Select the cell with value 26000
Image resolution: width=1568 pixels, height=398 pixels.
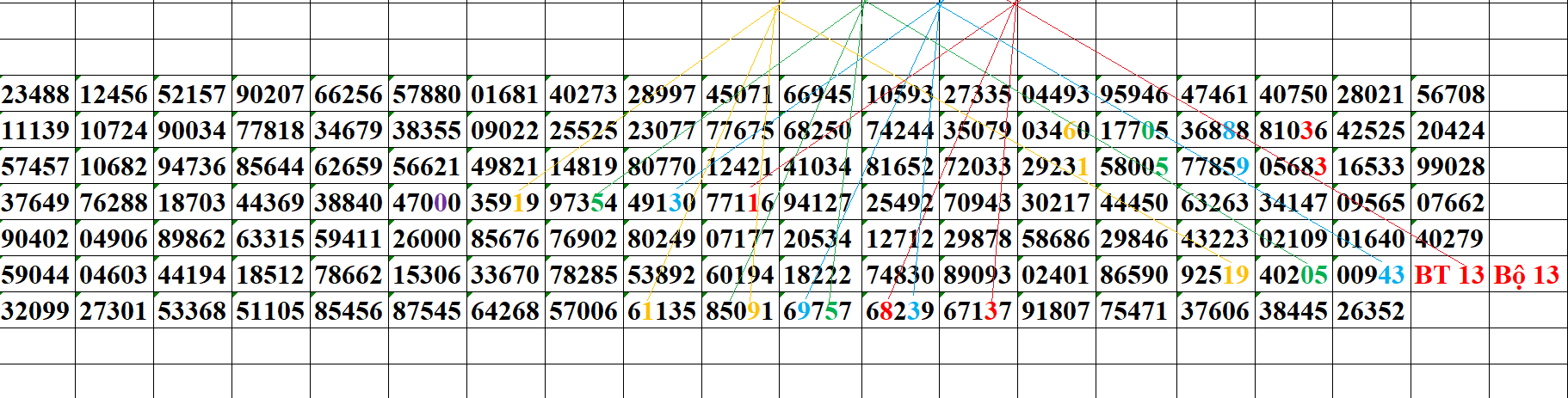pos(427,239)
